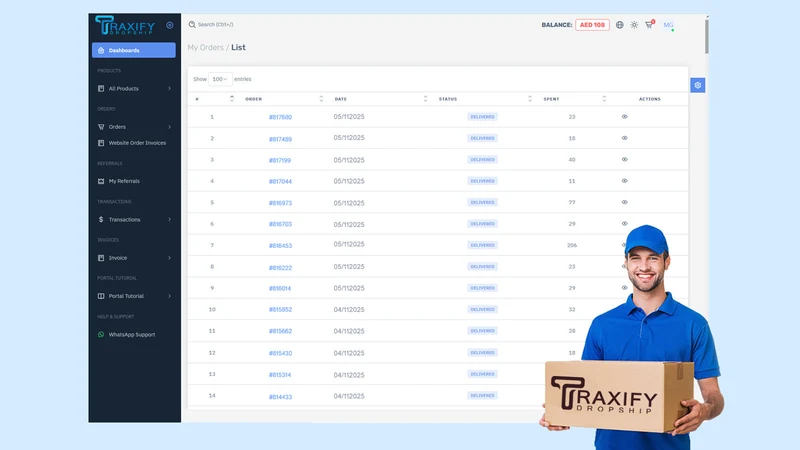View order #817680 with eye icon
The height and width of the screenshot is (450, 800).
click(x=624, y=117)
